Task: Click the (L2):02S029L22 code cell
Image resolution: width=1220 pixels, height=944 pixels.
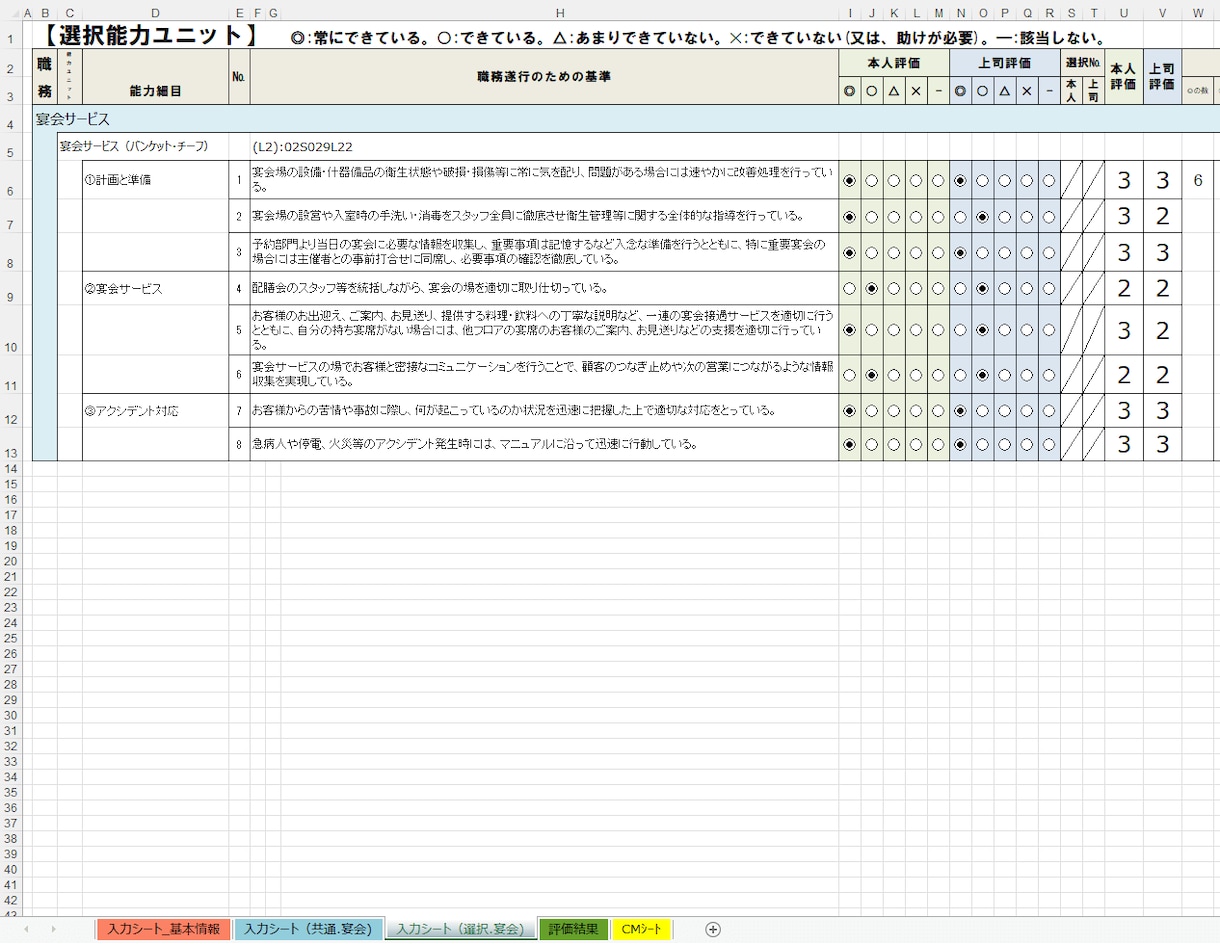Action: coord(303,146)
